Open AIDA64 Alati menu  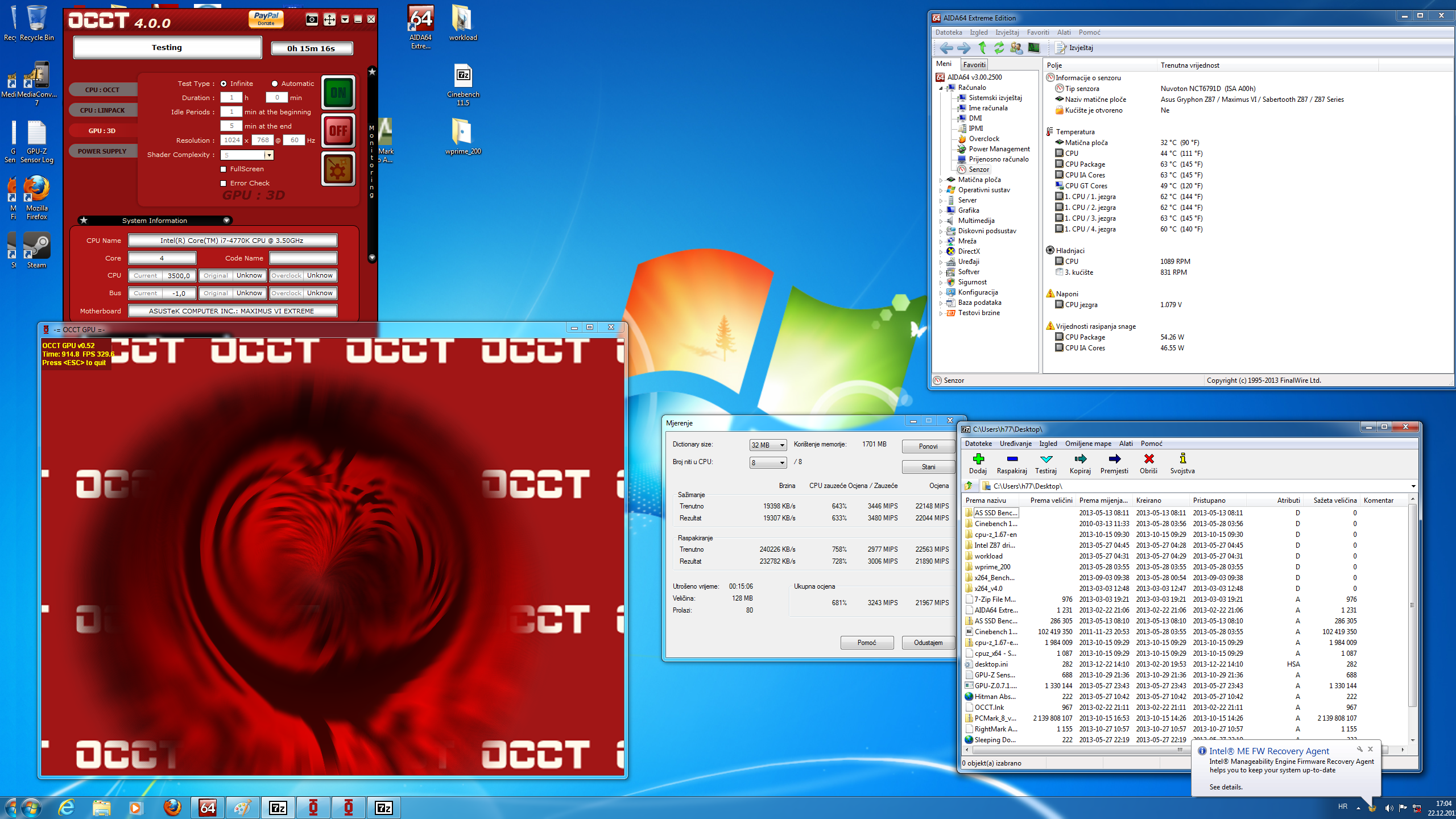pos(1064,32)
